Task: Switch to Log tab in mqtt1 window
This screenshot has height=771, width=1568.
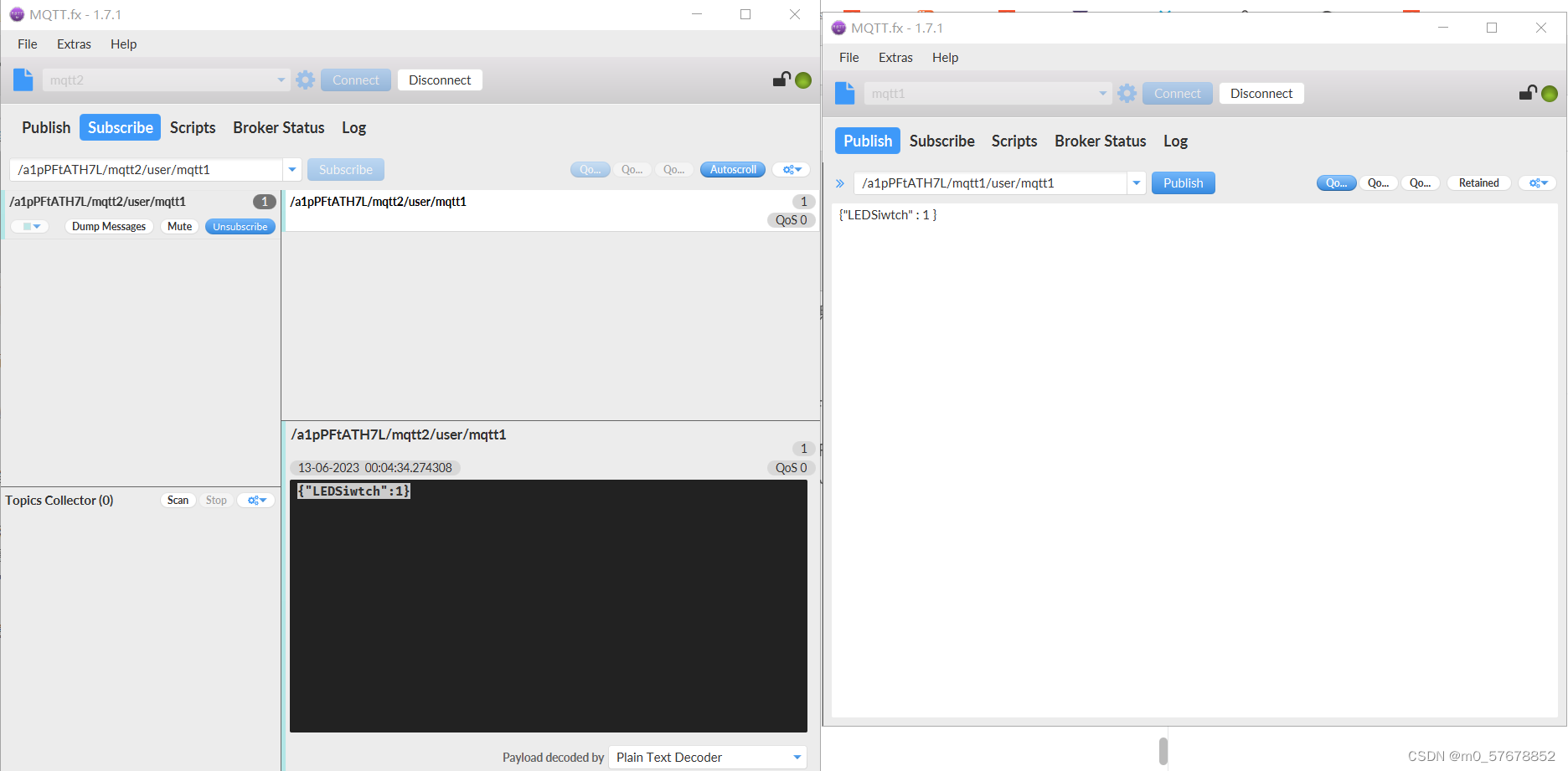Action: click(x=1175, y=141)
